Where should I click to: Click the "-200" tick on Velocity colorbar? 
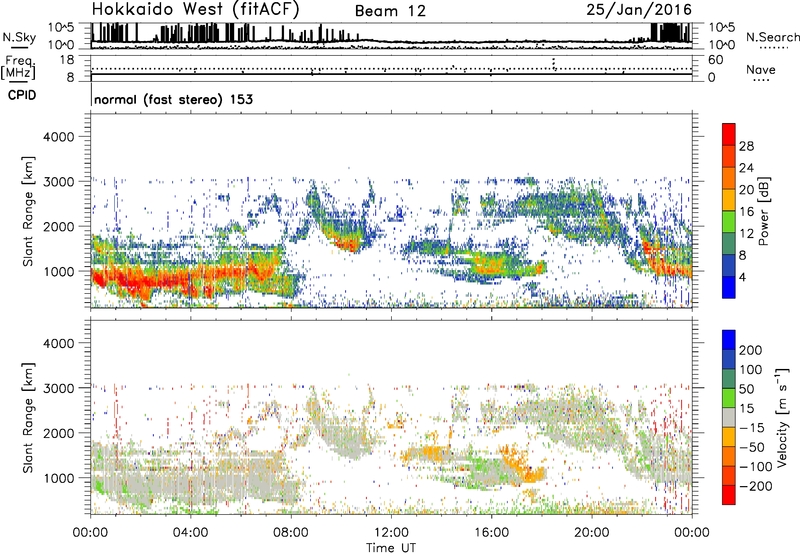(756, 486)
